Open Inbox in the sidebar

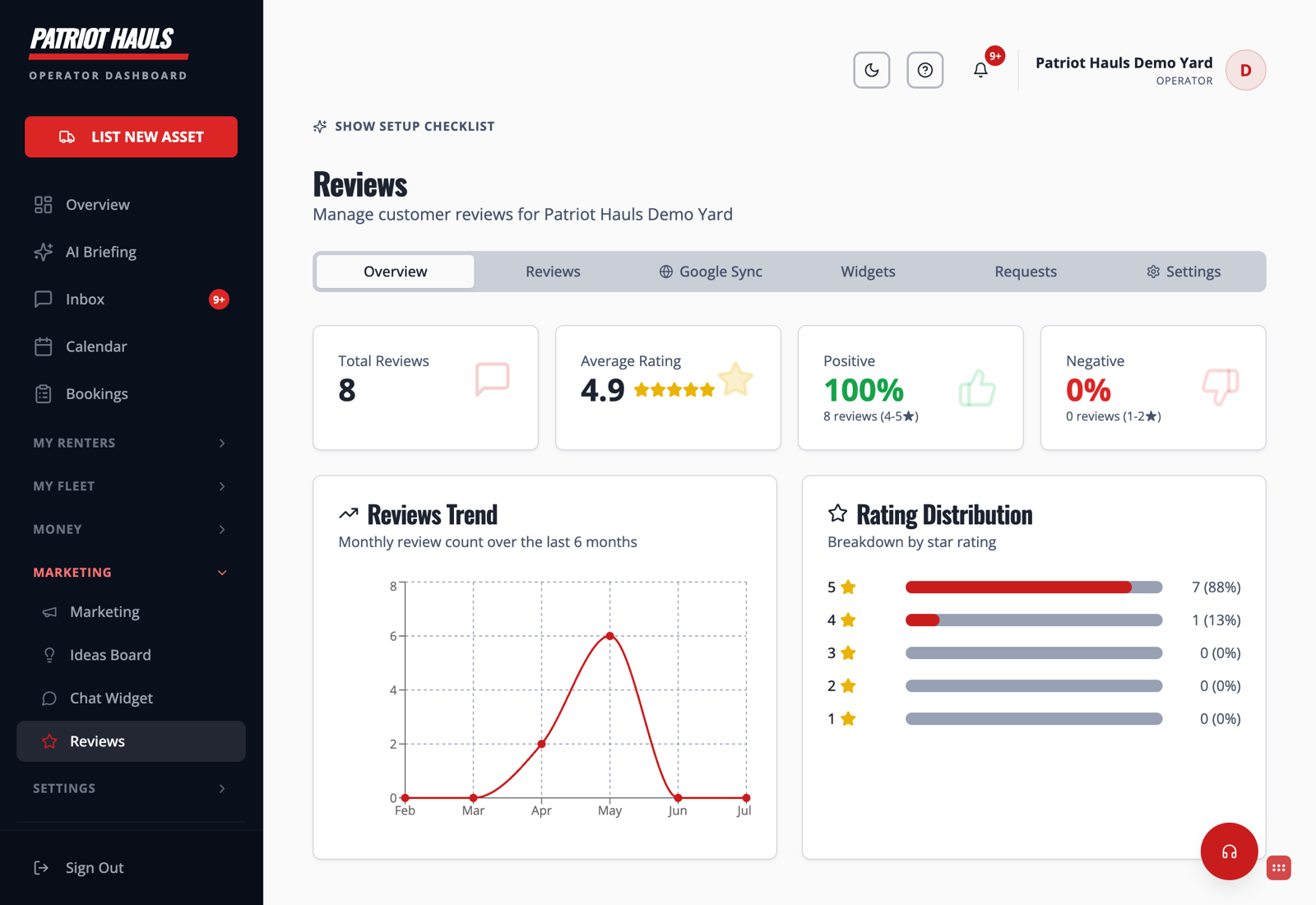(132, 299)
